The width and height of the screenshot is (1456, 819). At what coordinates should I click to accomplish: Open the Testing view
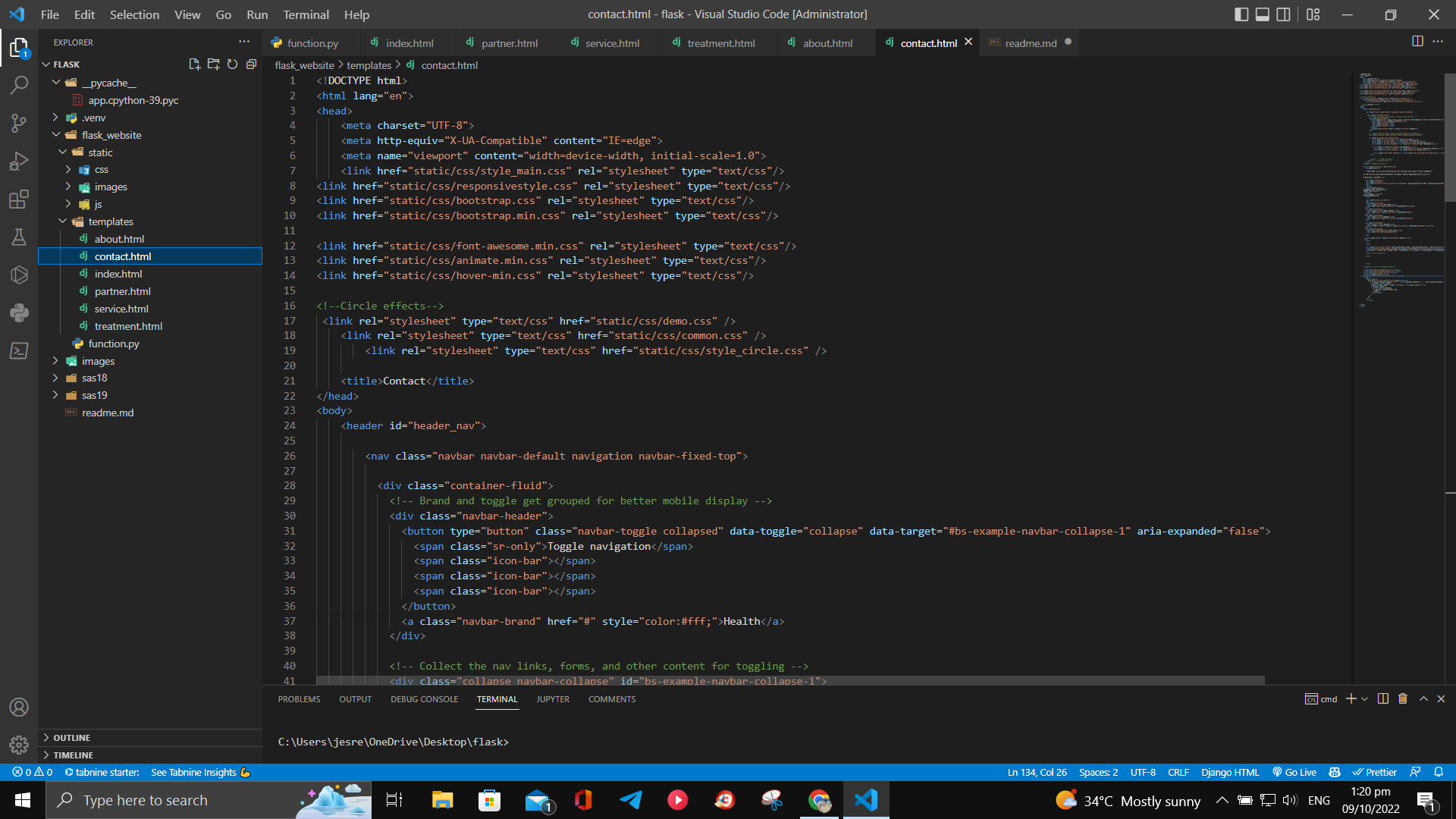tap(19, 237)
